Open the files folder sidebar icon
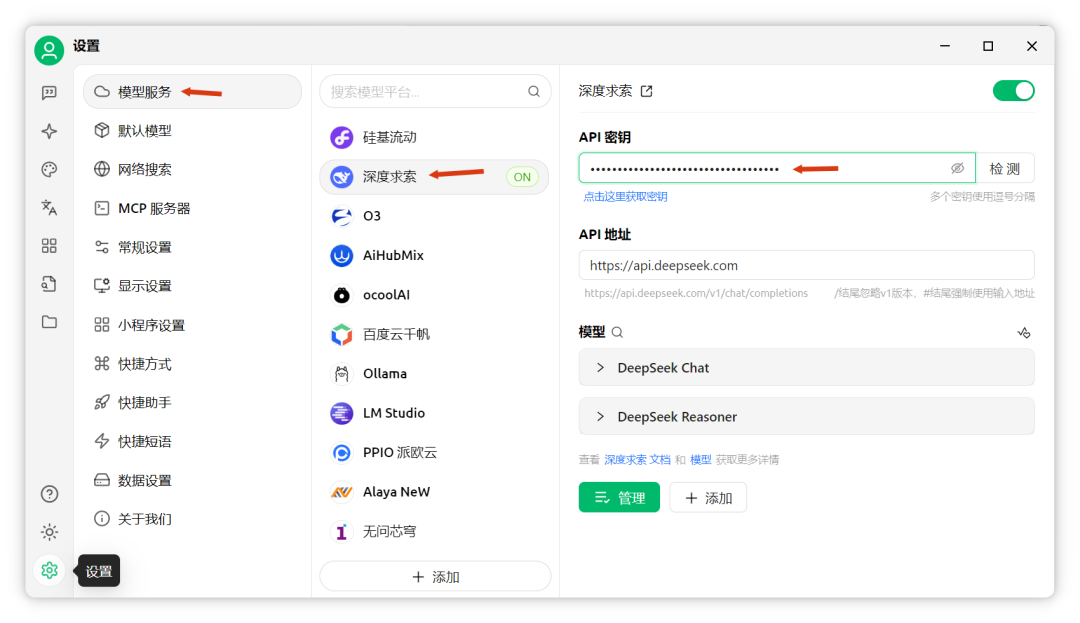 tap(49, 321)
